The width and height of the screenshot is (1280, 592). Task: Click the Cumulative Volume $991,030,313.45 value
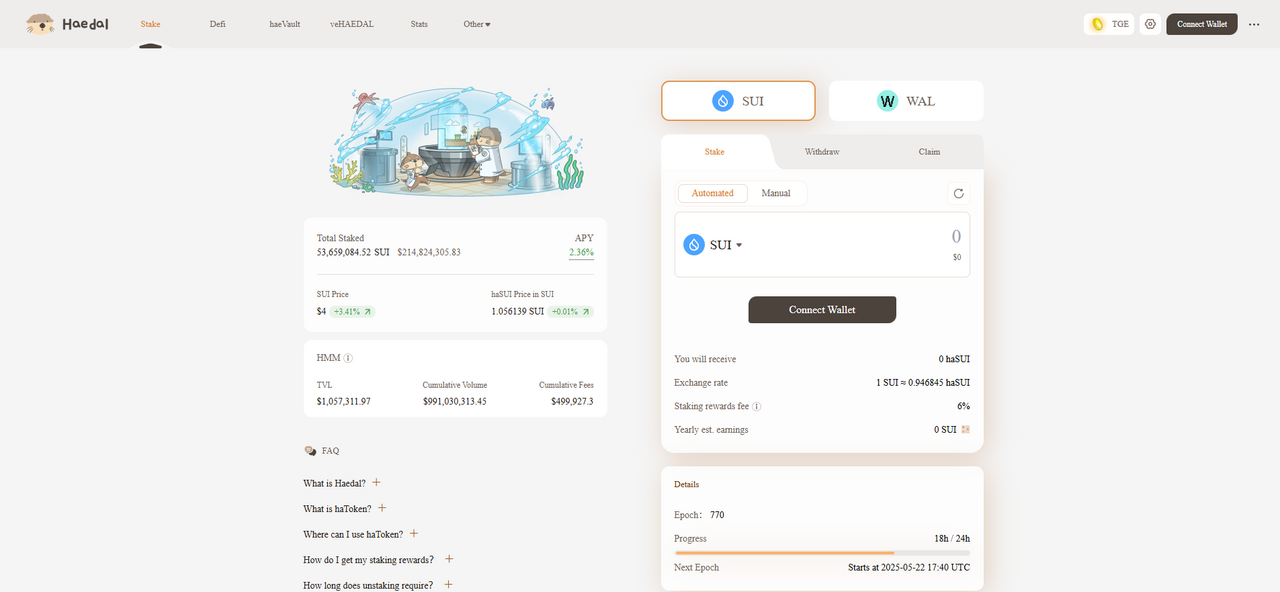point(455,401)
